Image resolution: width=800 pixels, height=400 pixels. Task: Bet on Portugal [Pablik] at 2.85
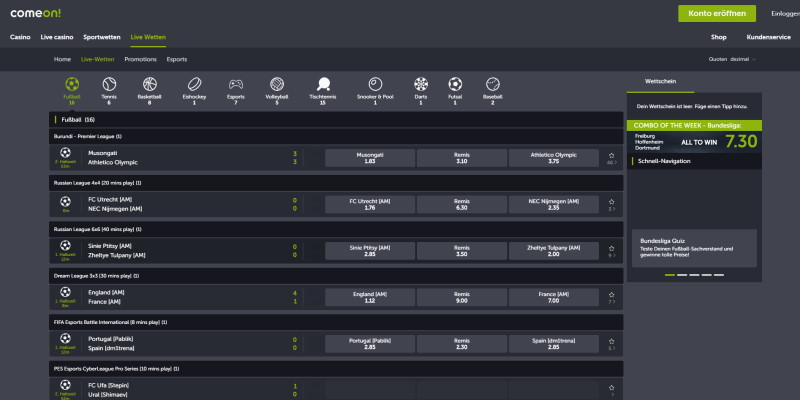coord(370,343)
